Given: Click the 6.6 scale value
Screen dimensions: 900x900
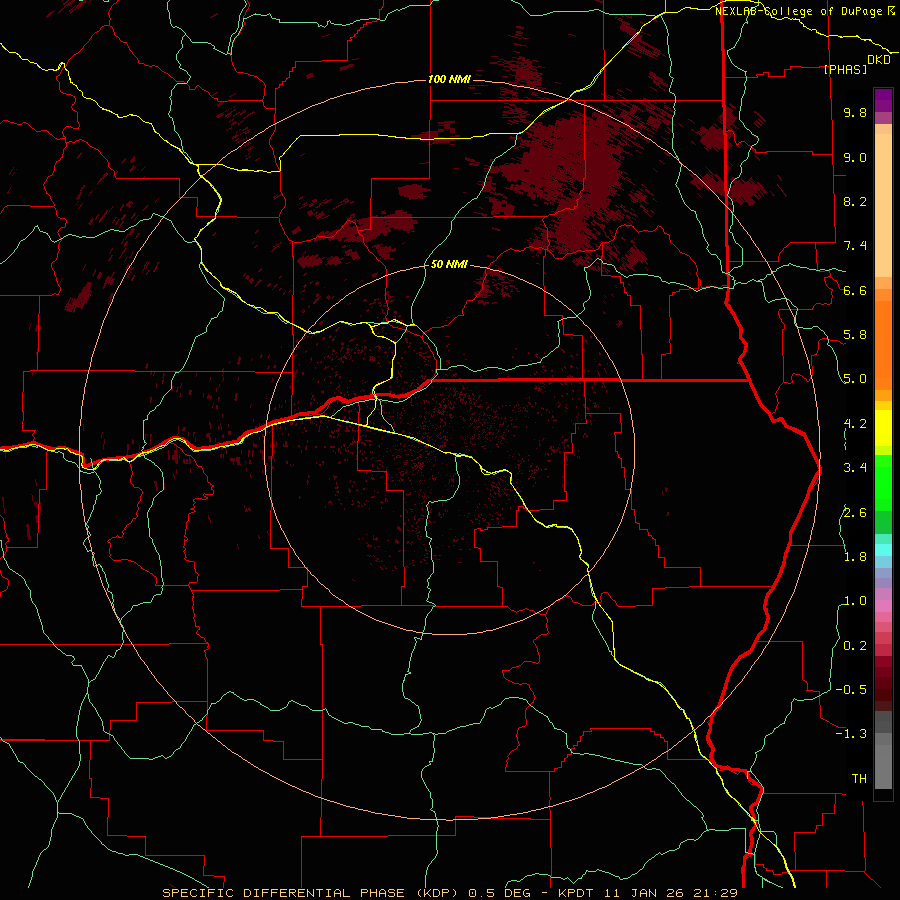Looking at the screenshot, I should click(x=855, y=290).
